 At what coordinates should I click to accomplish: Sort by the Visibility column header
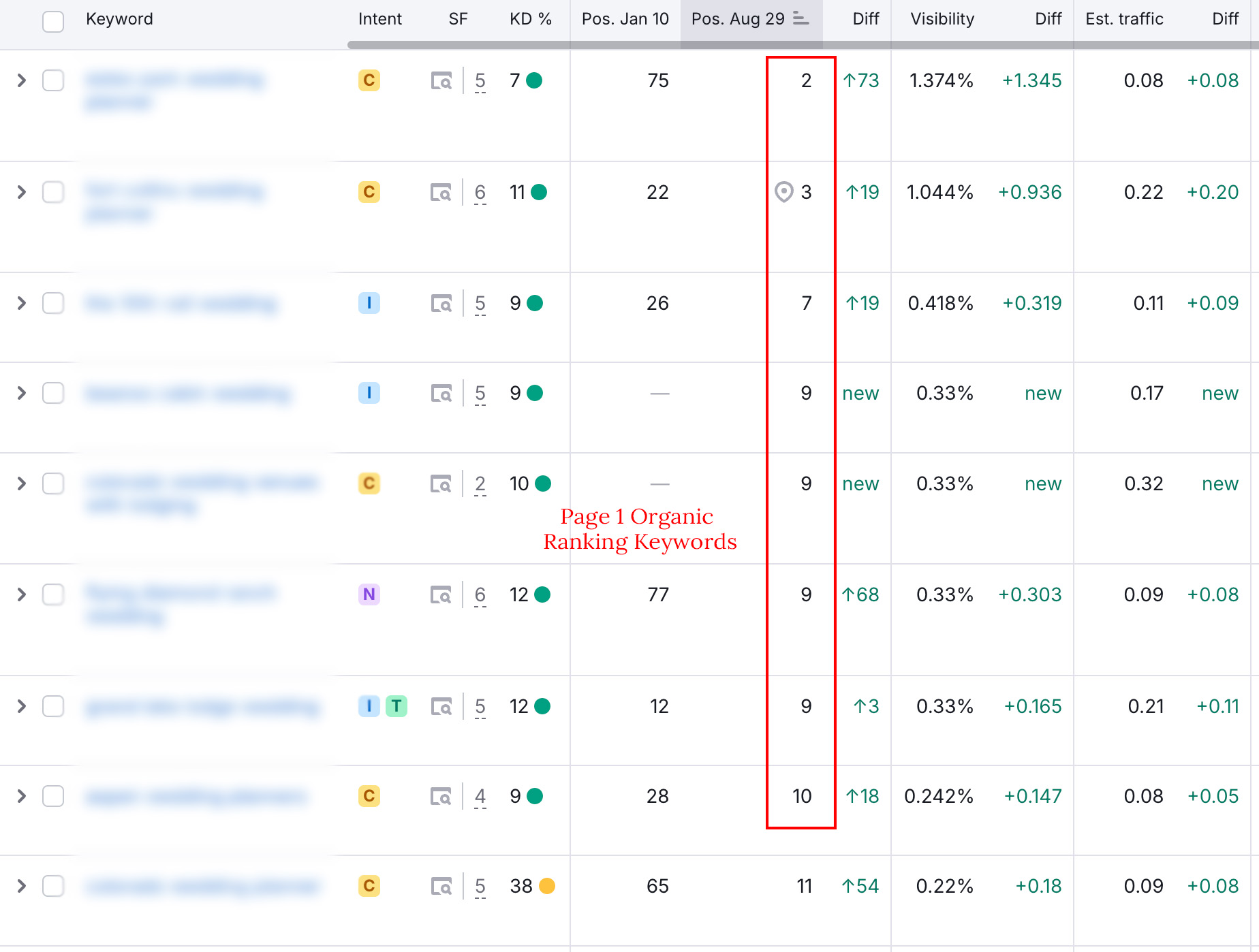click(942, 19)
